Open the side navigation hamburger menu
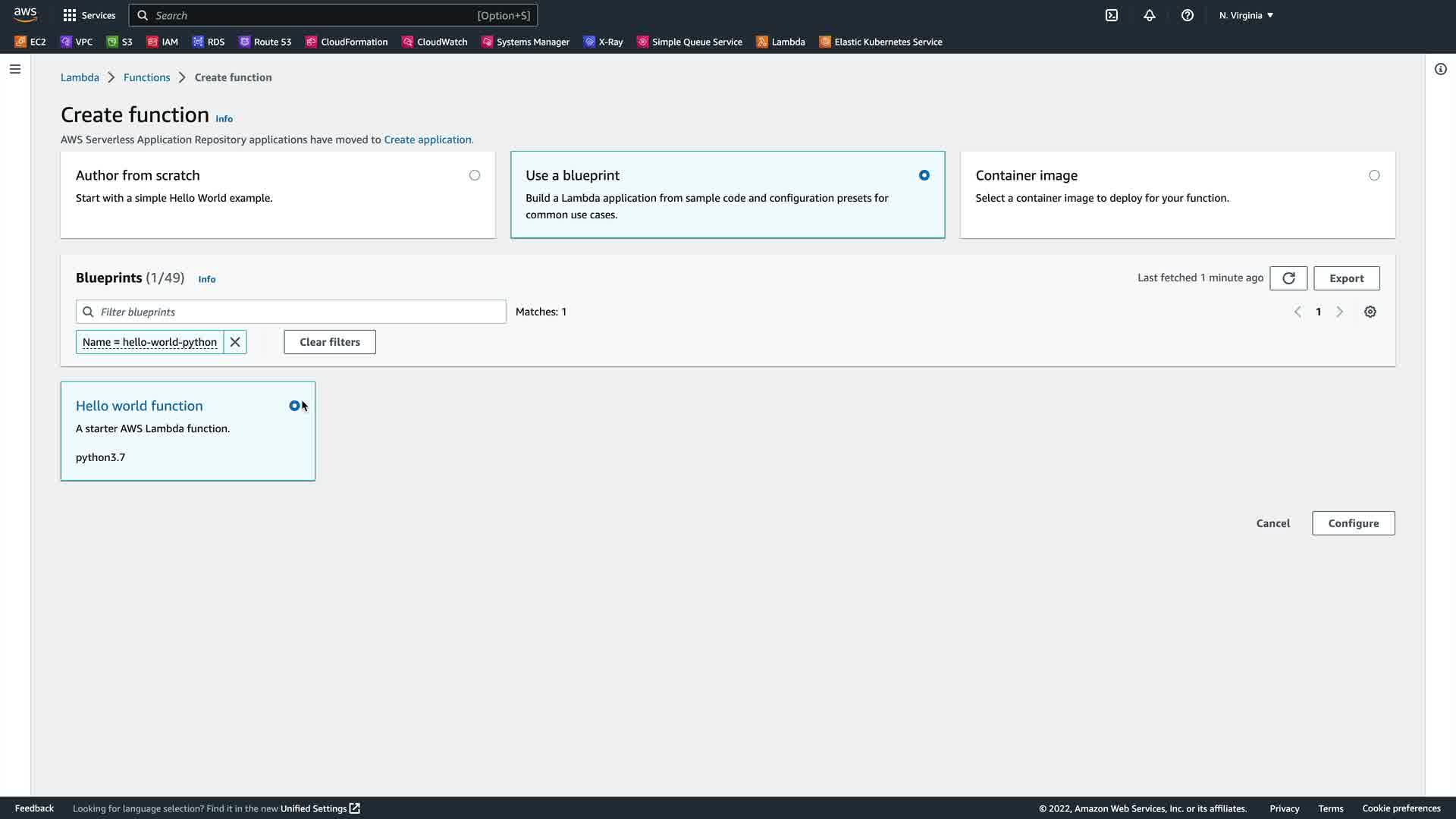Image resolution: width=1456 pixels, height=819 pixels. coord(15,69)
